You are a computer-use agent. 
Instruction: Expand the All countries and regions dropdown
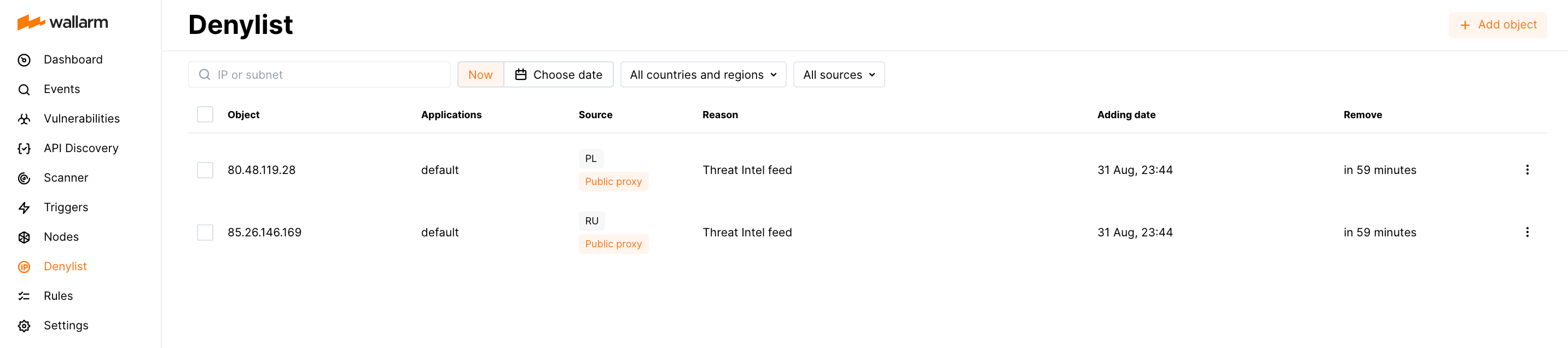[703, 74]
